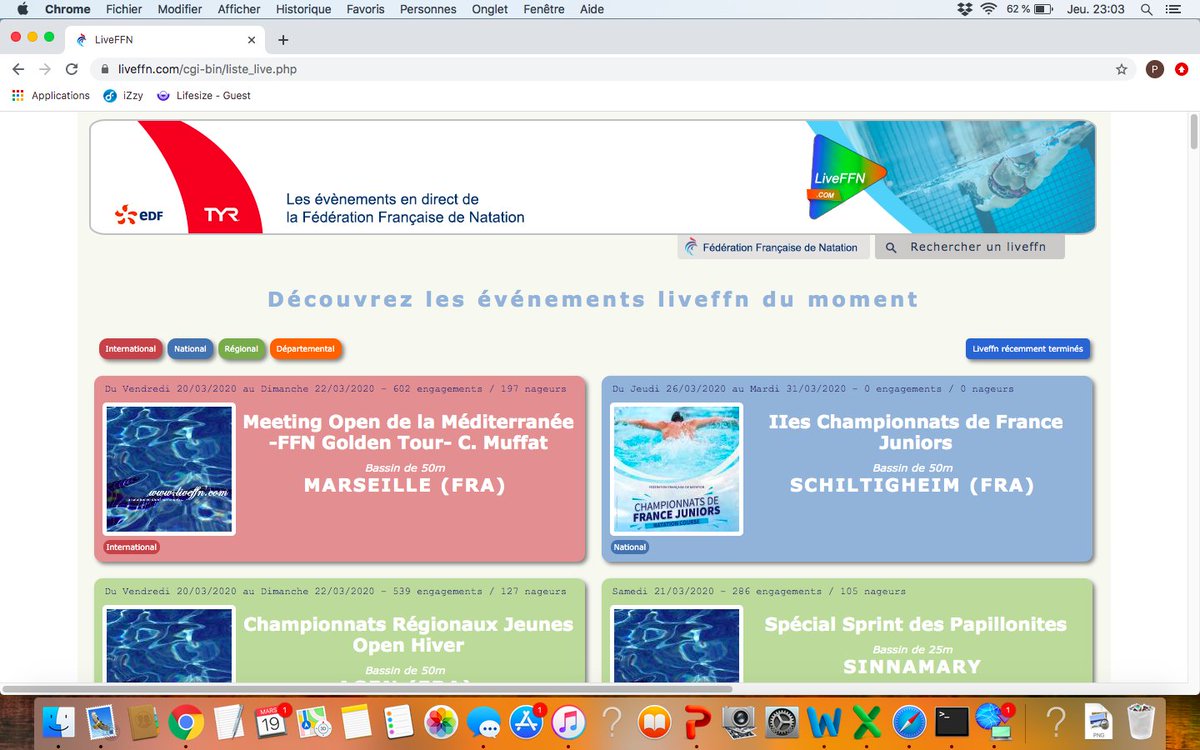Open the iZzy bookmark
The height and width of the screenshot is (750, 1200).
[124, 96]
